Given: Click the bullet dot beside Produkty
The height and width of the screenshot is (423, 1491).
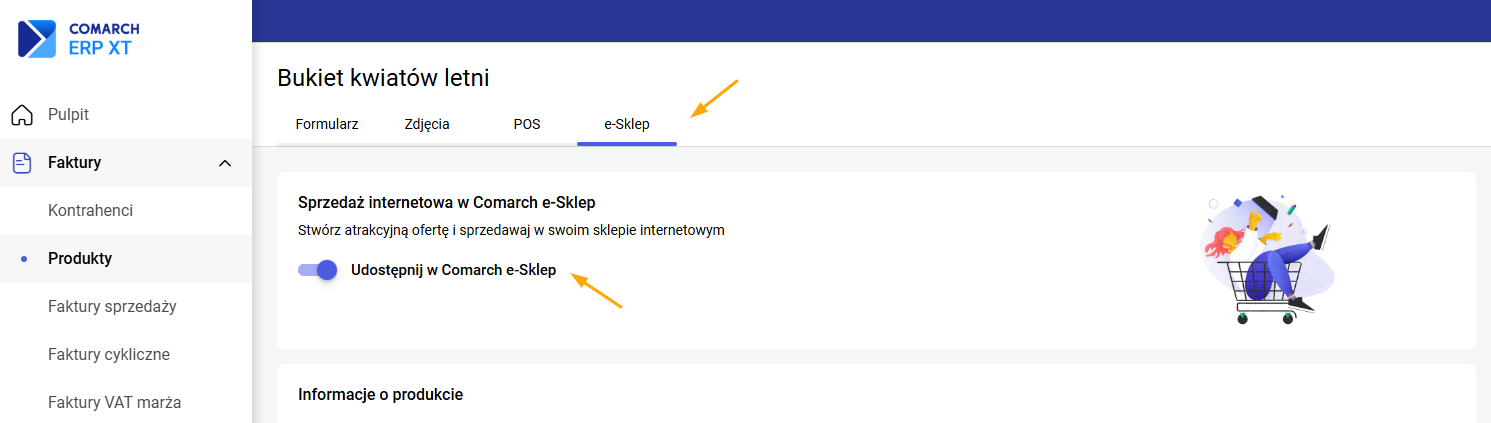Looking at the screenshot, I should [x=24, y=259].
